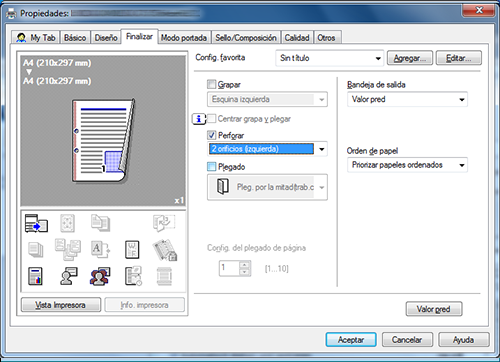Click the [1...10] range label
This screenshot has height=362, width=500.
click(277, 268)
